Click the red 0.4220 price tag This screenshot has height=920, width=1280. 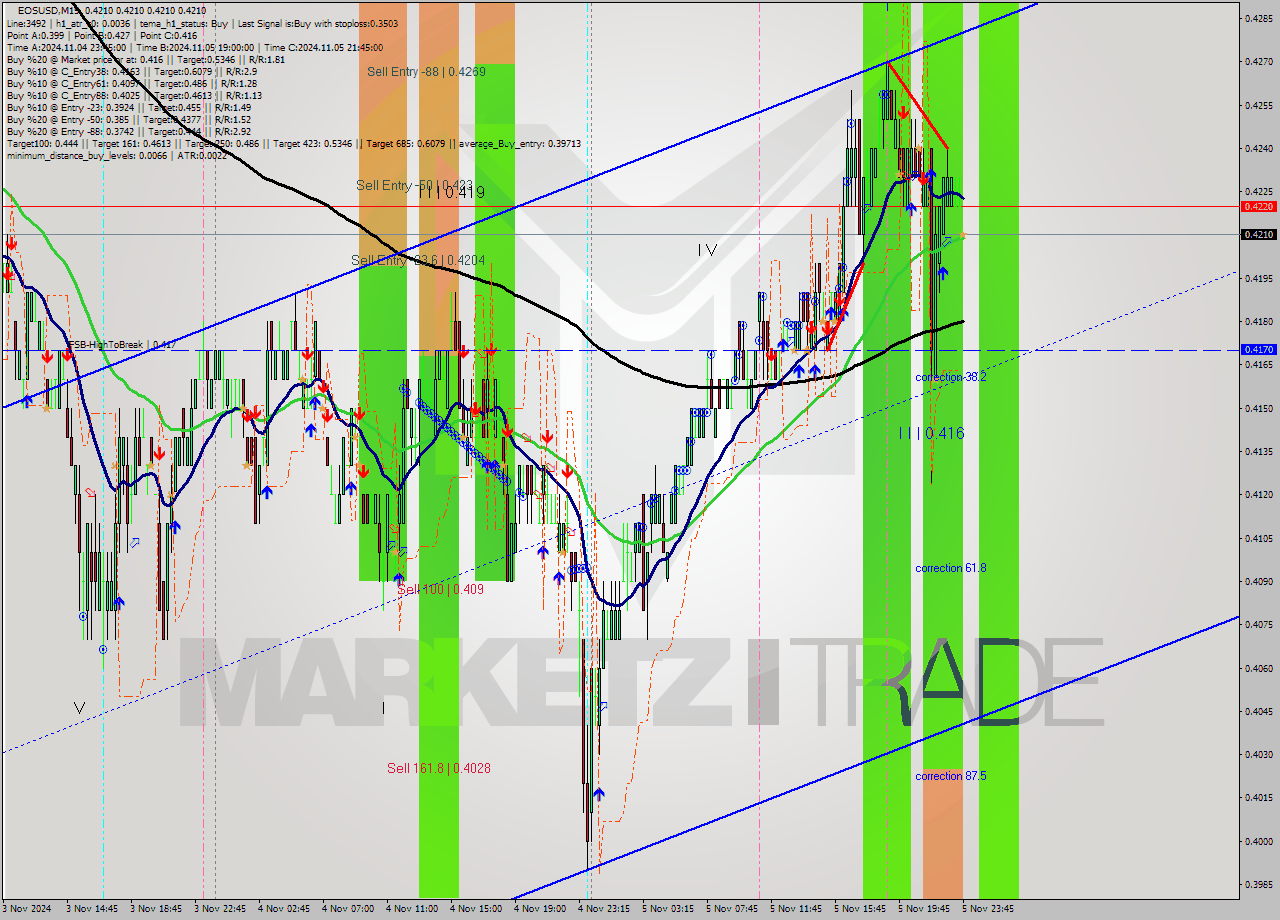tap(1258, 206)
